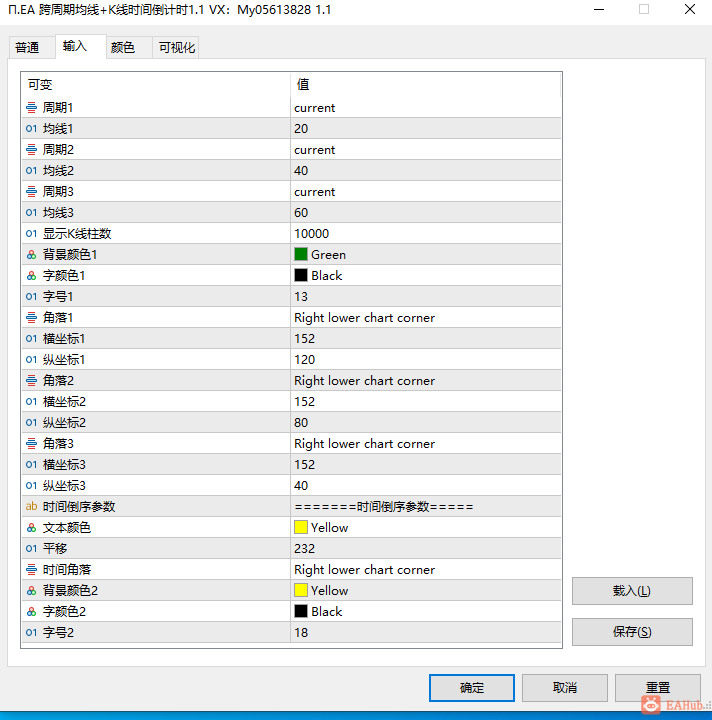This screenshot has height=720, width=712.
Task: Close the settings dialog window
Action: (x=690, y=9)
